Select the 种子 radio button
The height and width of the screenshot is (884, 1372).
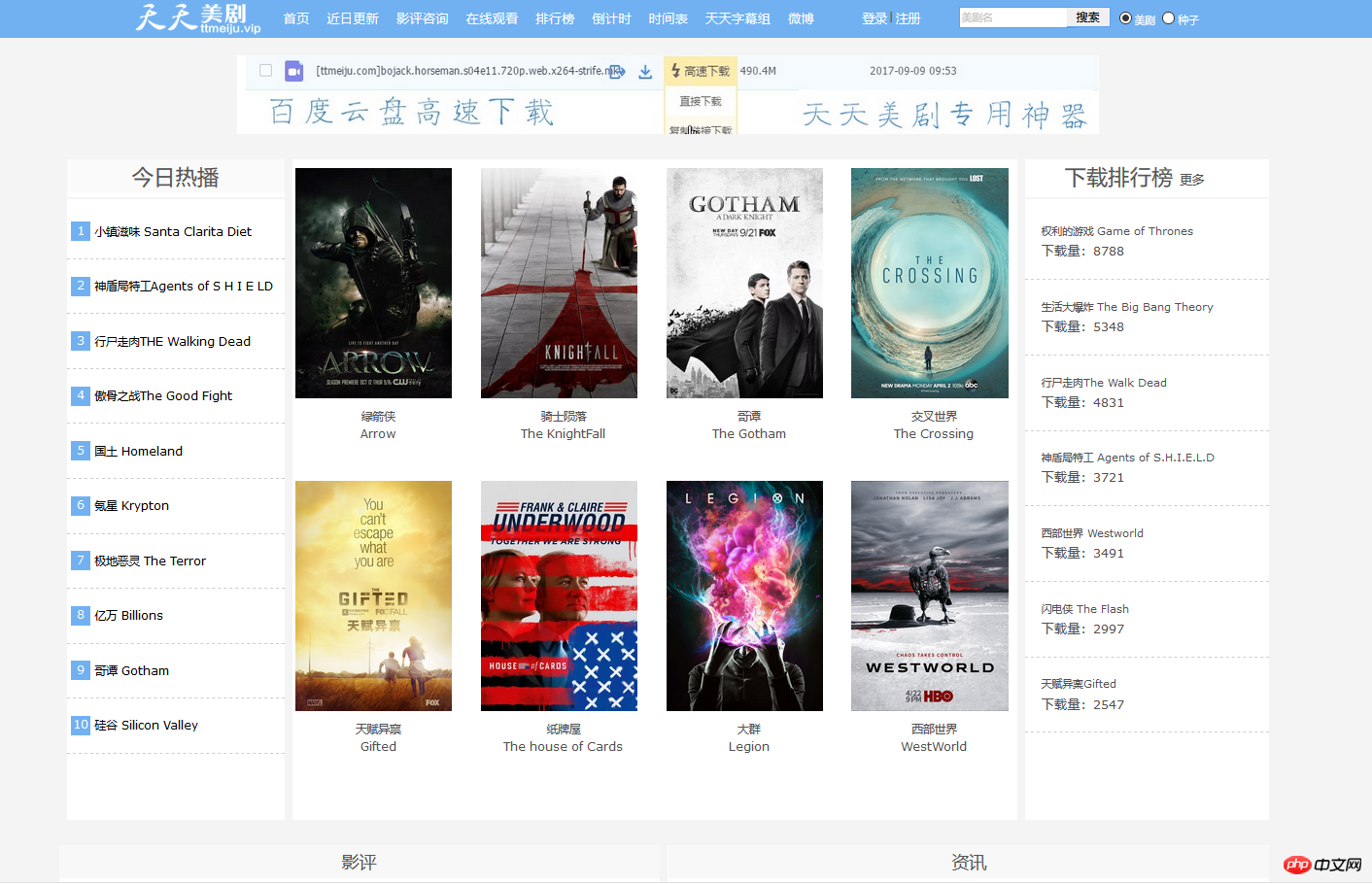pyautogui.click(x=1168, y=18)
